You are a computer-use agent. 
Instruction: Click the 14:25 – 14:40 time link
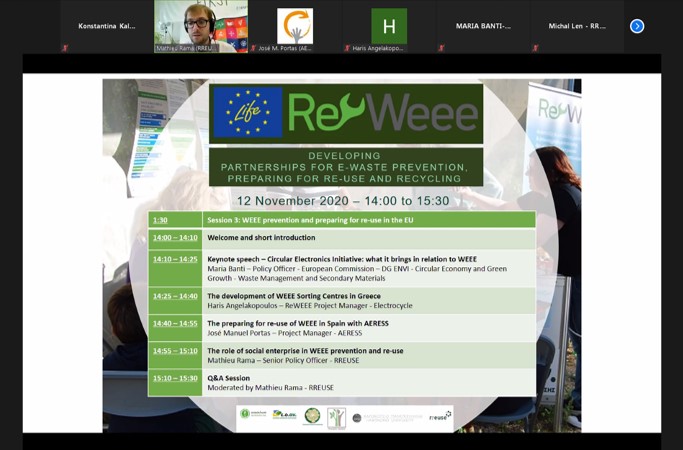click(175, 296)
